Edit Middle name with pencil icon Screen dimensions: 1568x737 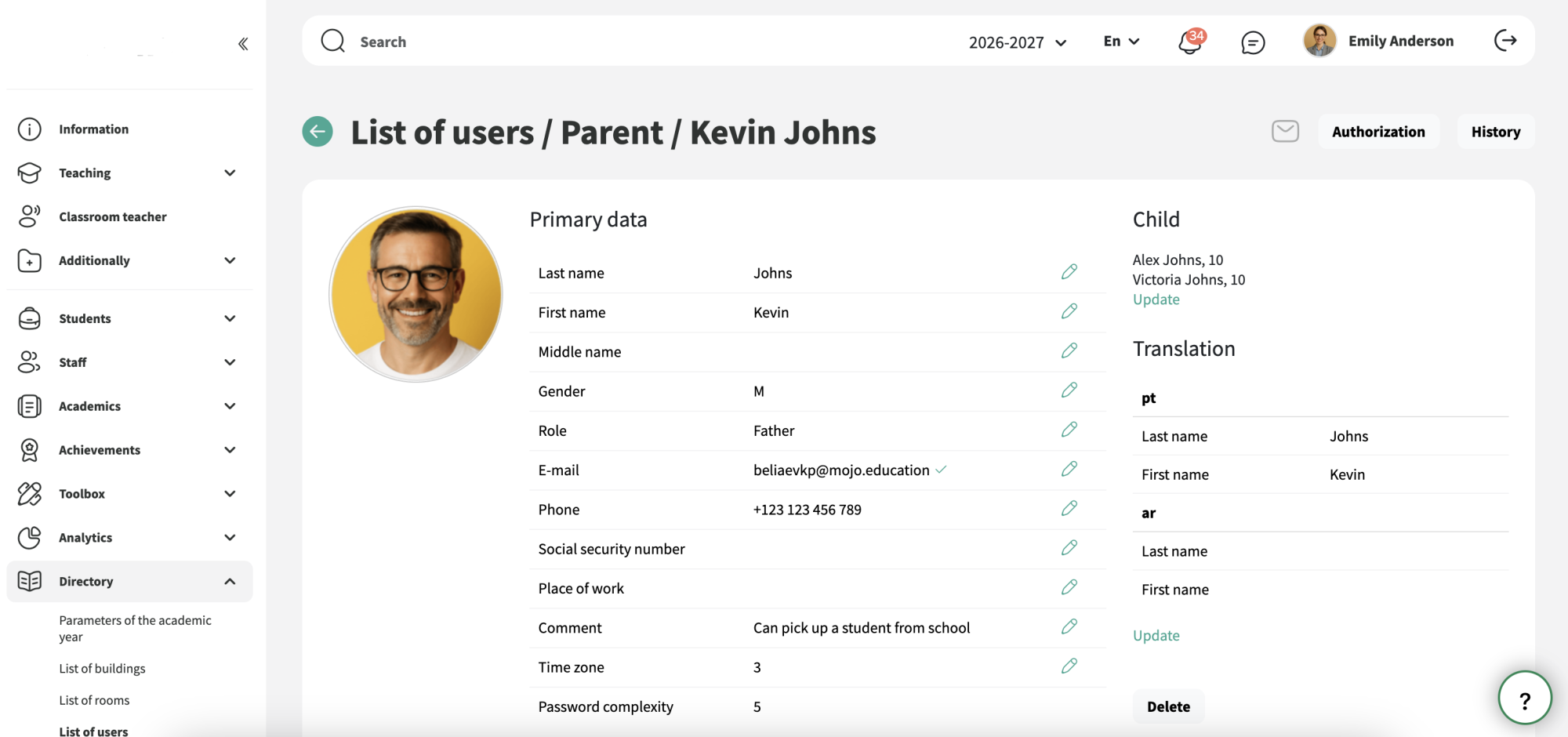[1069, 350]
